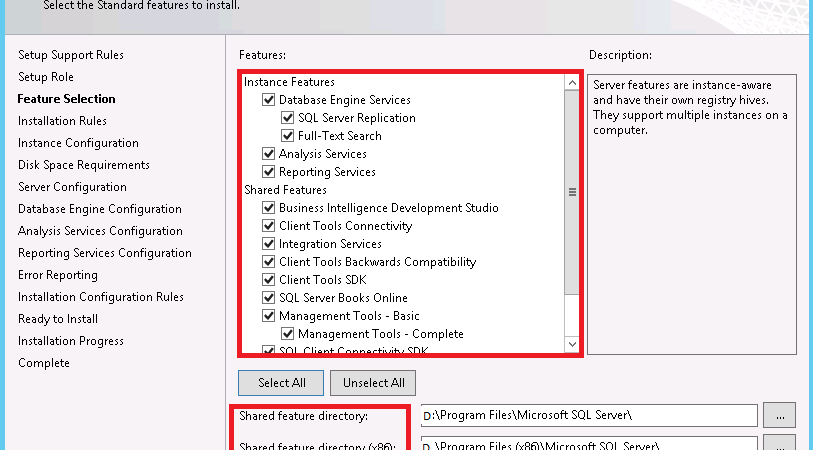Select the Feature Selection step

coord(66,99)
